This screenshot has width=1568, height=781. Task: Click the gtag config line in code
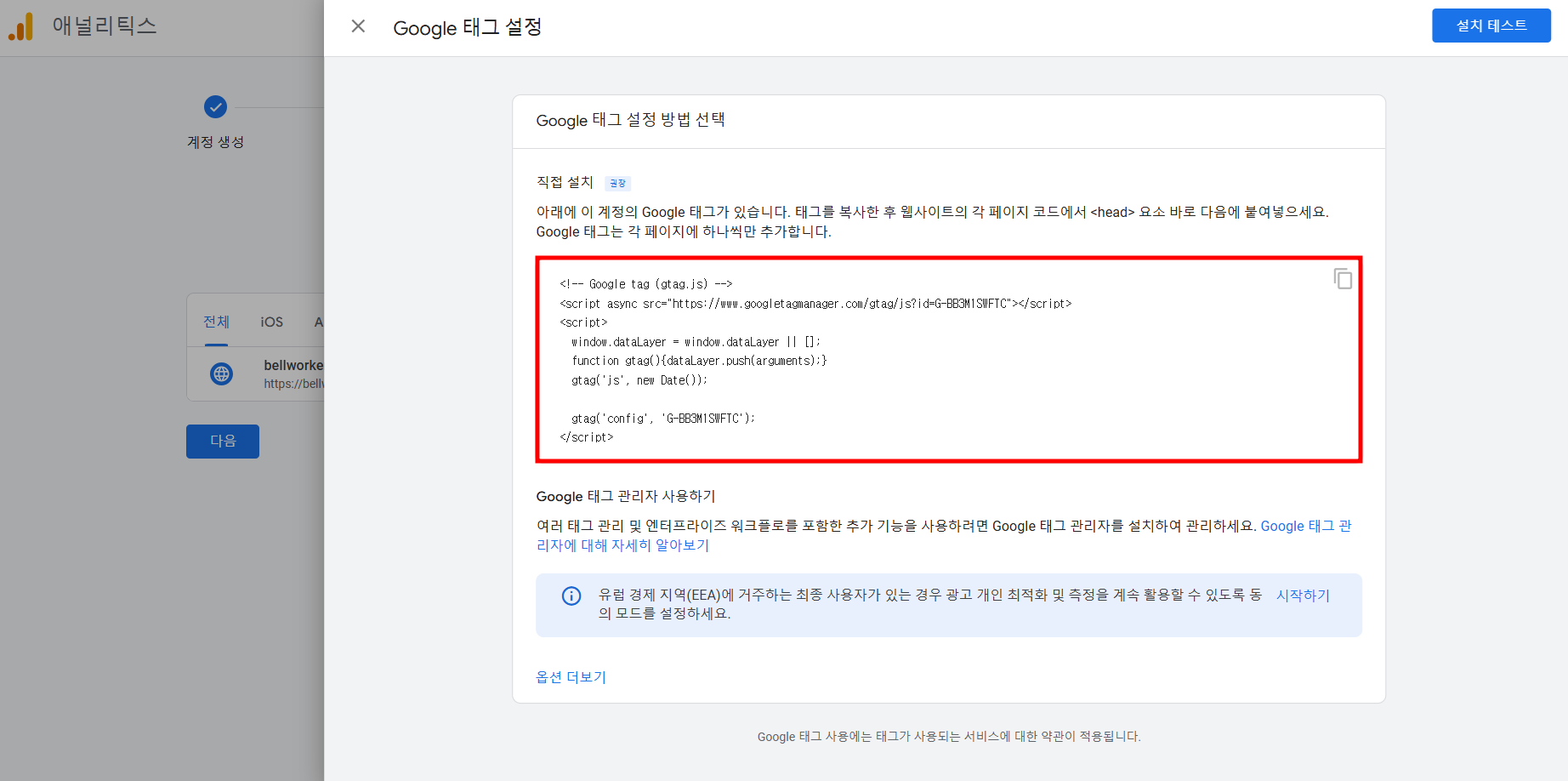(x=663, y=419)
